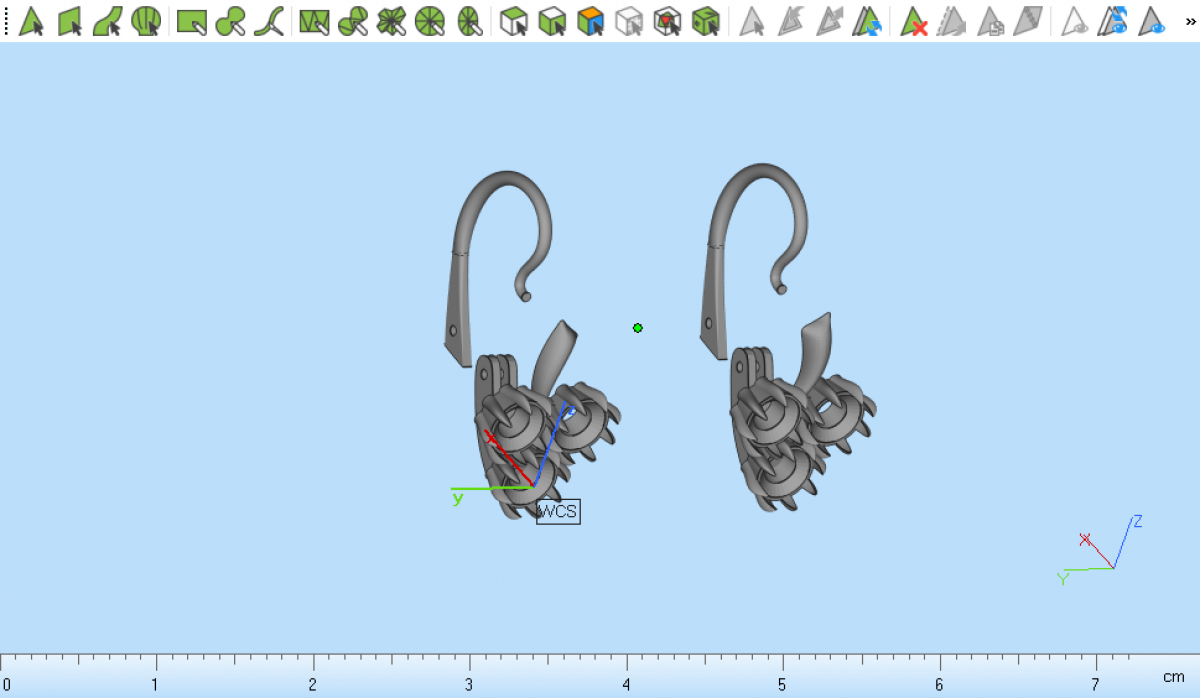Select the mark plane tool
The height and width of the screenshot is (698, 1200).
70,21
